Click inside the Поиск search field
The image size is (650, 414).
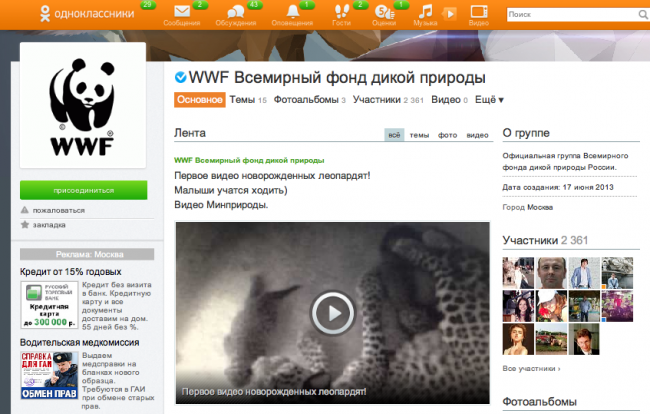(x=572, y=15)
